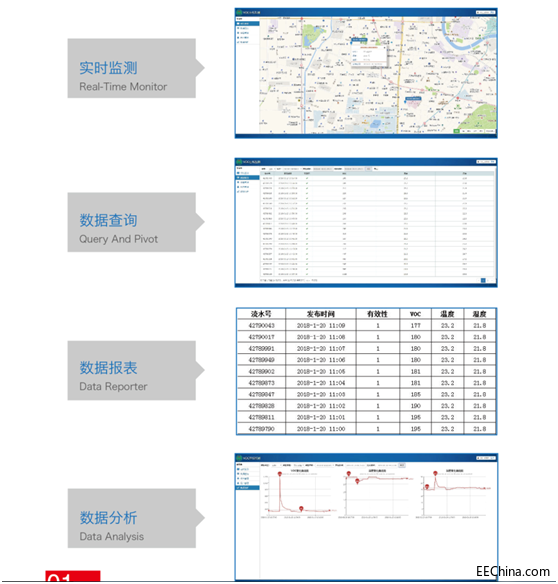Select serial number cell 42789949
Screen dimensions: 558x584
click(x=261, y=360)
